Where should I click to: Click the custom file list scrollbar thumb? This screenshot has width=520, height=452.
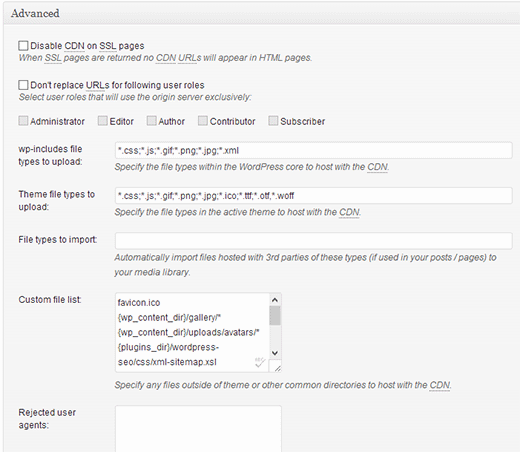tap(275, 315)
